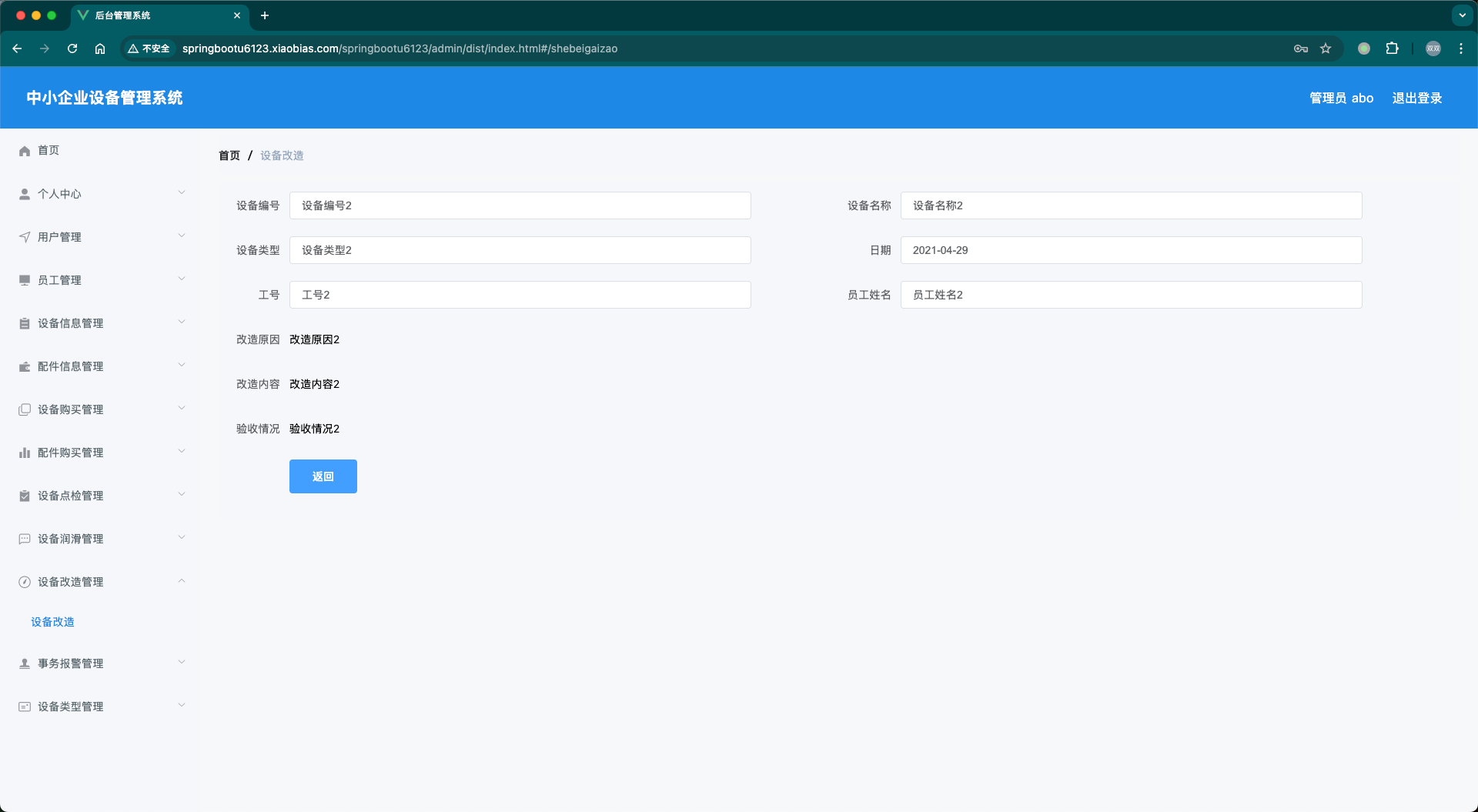The height and width of the screenshot is (812, 1478).
Task: Click the compass icon for 设备改造管理
Action: (x=25, y=582)
